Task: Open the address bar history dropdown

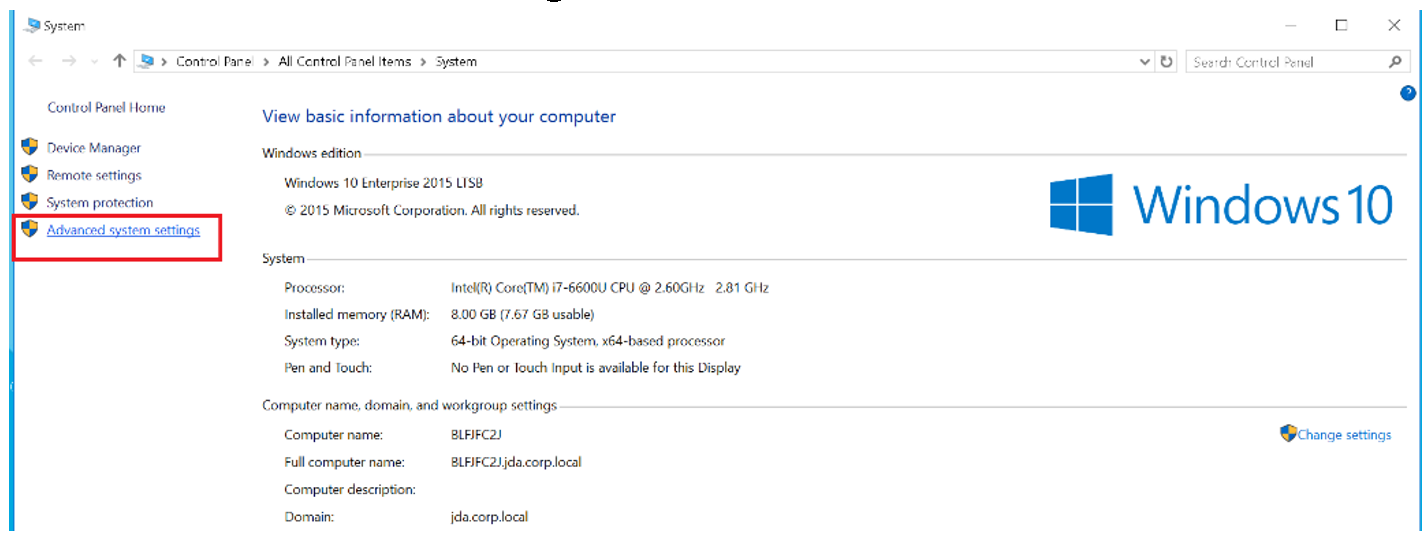Action: click(1146, 62)
